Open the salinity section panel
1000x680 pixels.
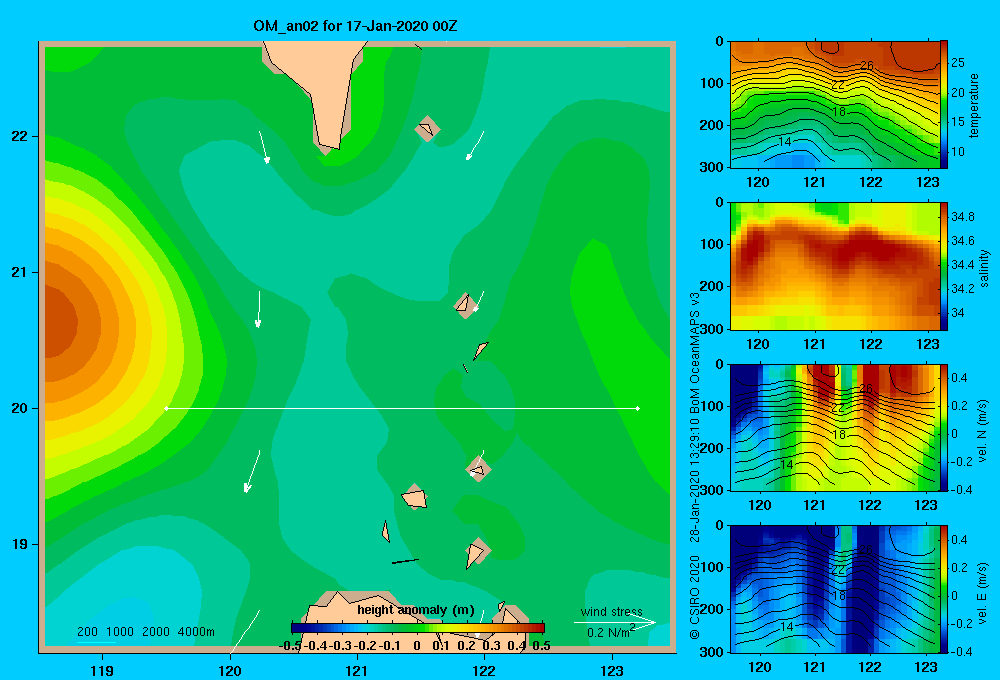click(834, 266)
